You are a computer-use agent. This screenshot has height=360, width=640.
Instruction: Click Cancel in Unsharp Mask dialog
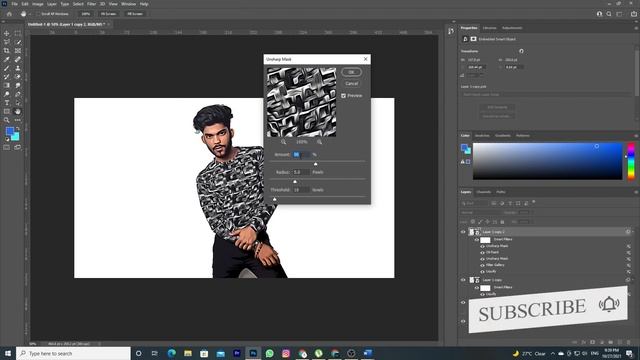pos(351,84)
